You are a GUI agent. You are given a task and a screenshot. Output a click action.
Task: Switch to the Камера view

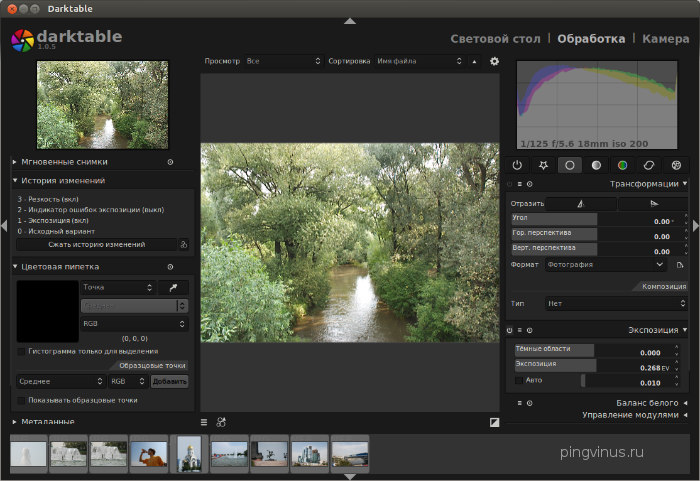coord(665,39)
